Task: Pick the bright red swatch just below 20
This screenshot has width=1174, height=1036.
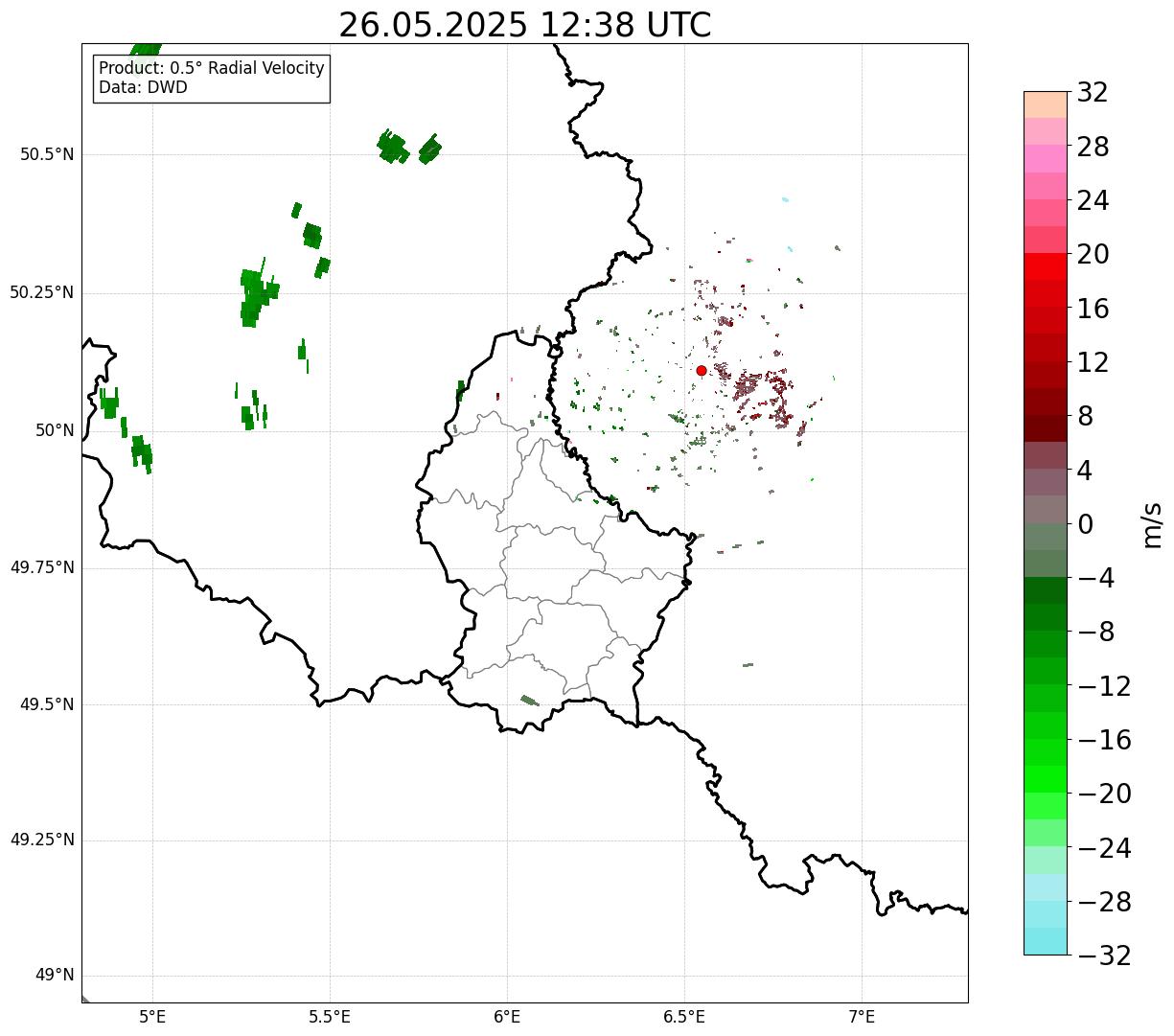Action: (1046, 266)
